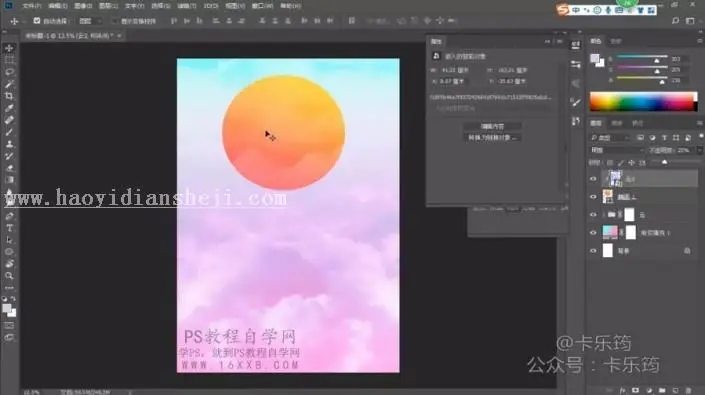Viewport: 705px width, 395px height.
Task: Open the Layers panel flyout menu
Action: 700,123
